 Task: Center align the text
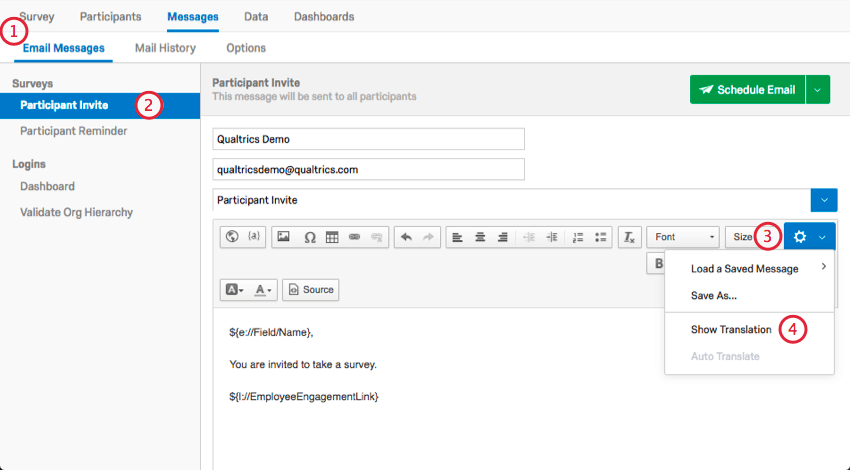click(x=480, y=237)
